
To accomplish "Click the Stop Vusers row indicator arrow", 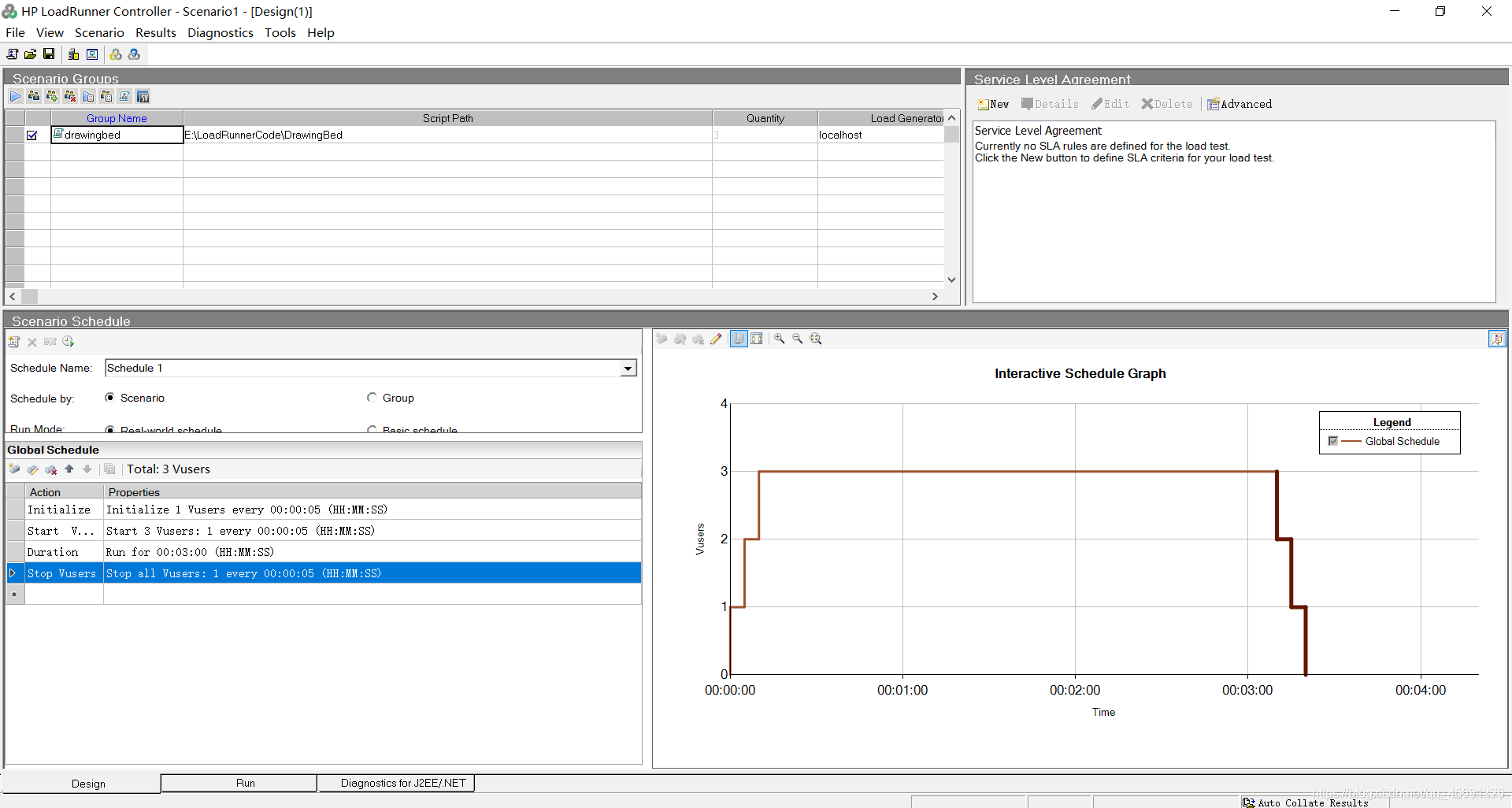I will click(13, 573).
